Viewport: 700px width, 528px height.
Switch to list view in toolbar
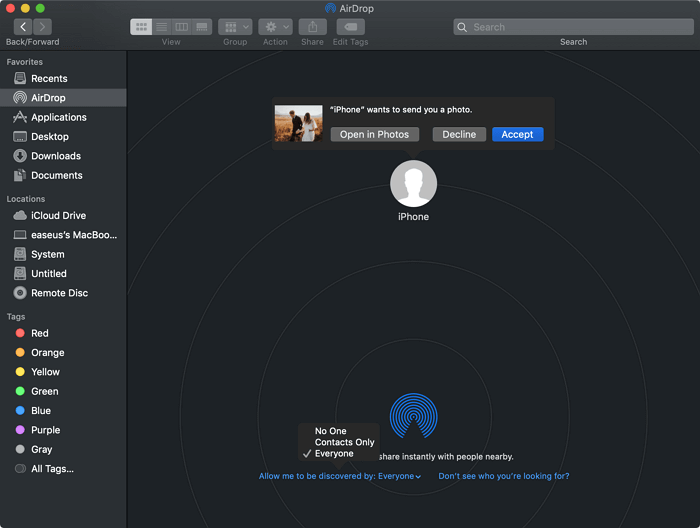[161, 27]
